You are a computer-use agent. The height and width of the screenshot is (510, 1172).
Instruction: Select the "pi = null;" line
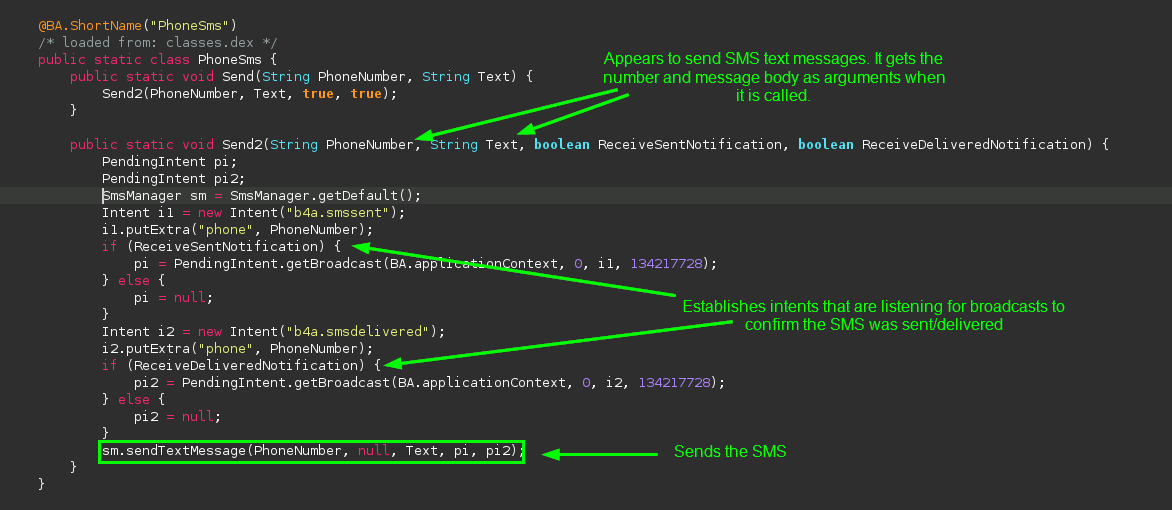[173, 298]
